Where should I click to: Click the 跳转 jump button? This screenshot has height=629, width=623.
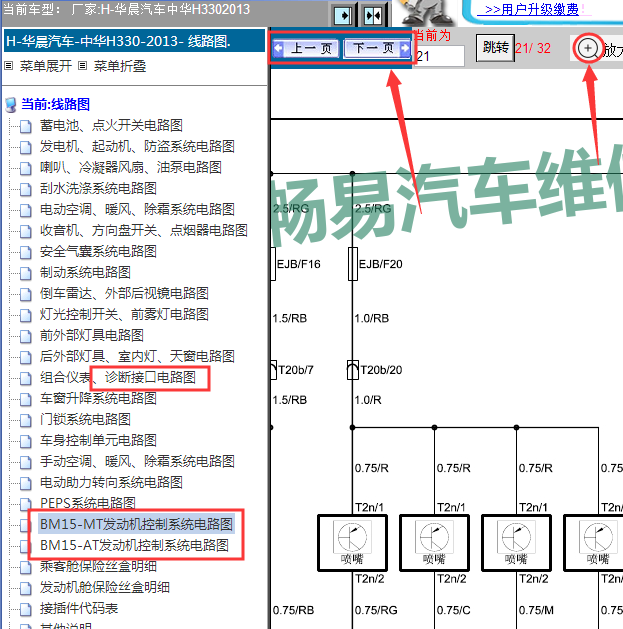(x=495, y=48)
